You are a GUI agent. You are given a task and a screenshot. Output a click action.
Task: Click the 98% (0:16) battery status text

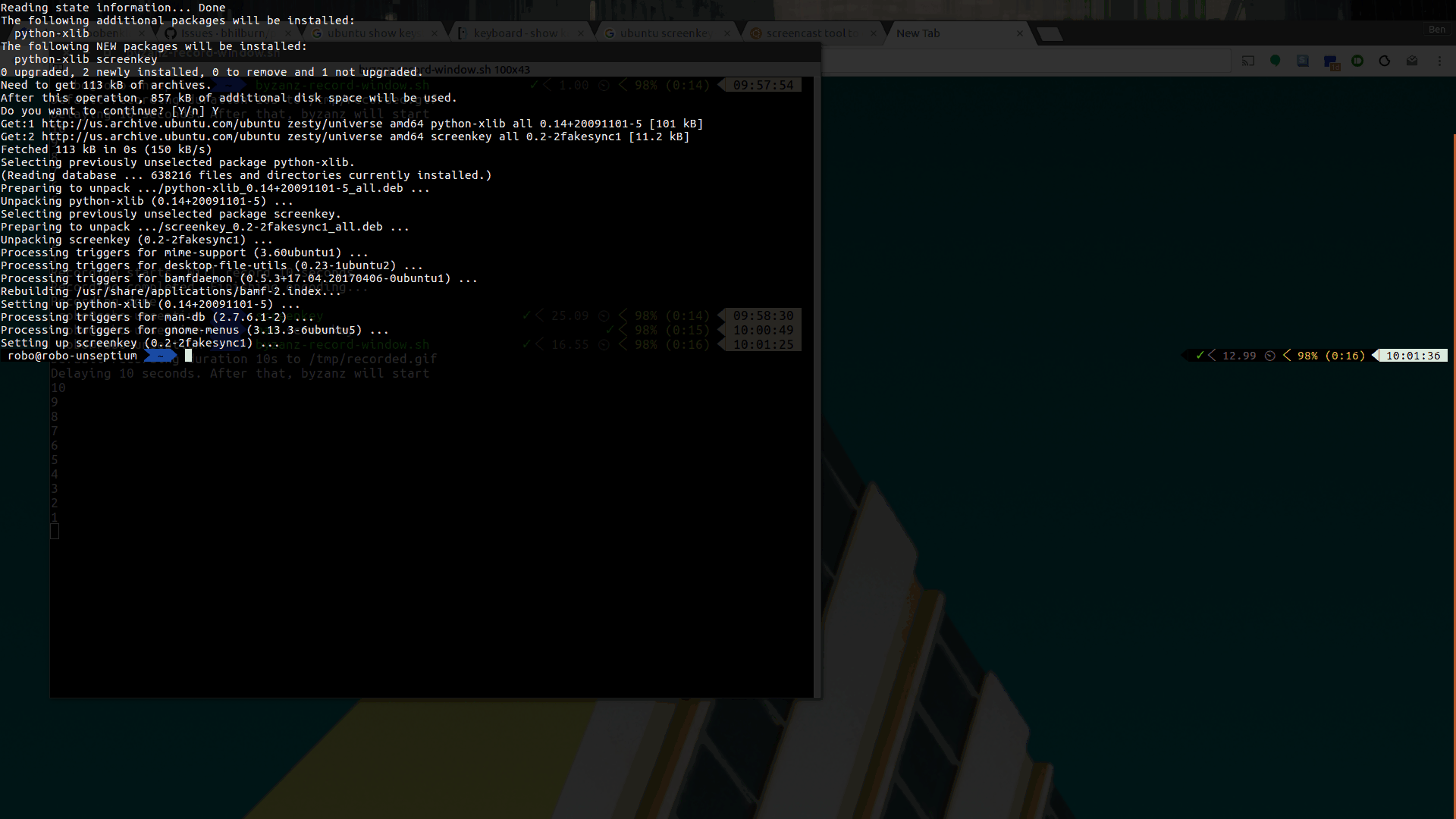[1331, 356]
